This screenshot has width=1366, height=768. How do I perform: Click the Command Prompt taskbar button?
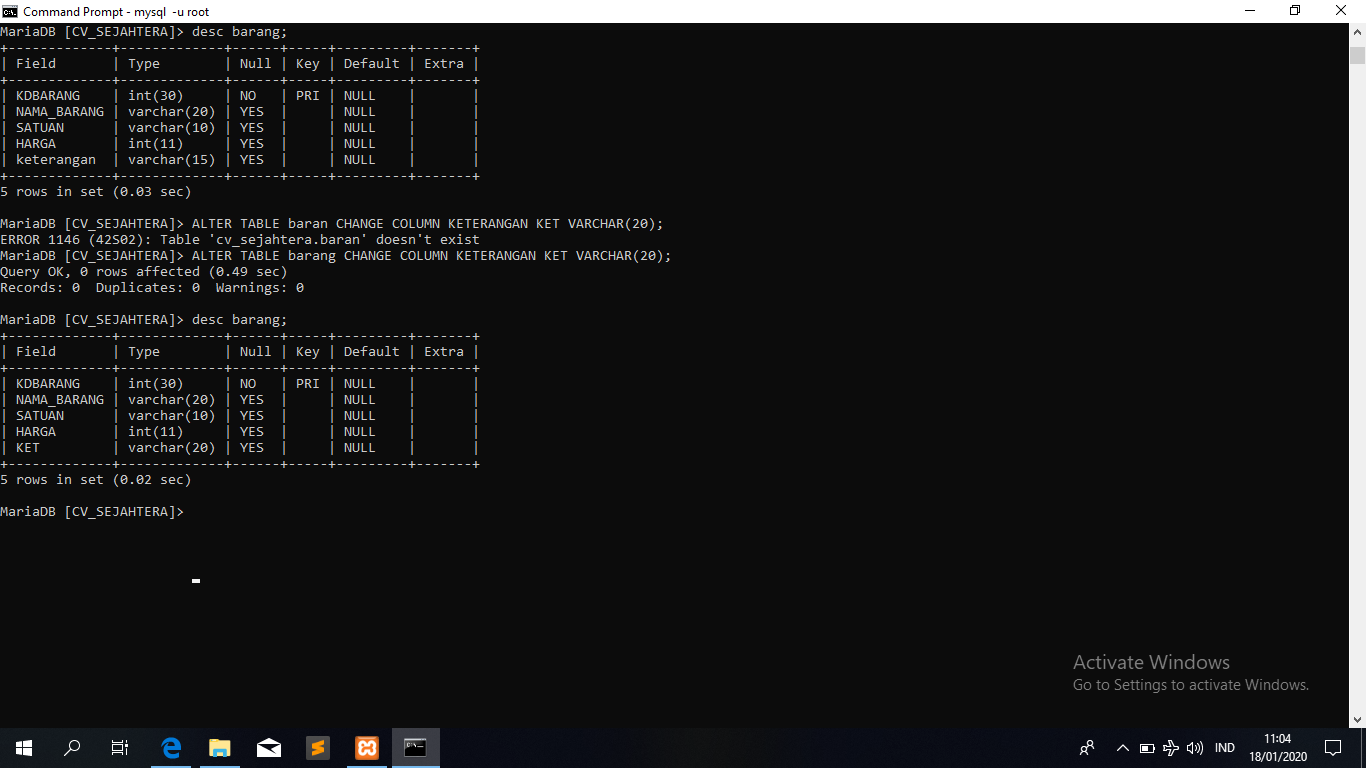416,747
